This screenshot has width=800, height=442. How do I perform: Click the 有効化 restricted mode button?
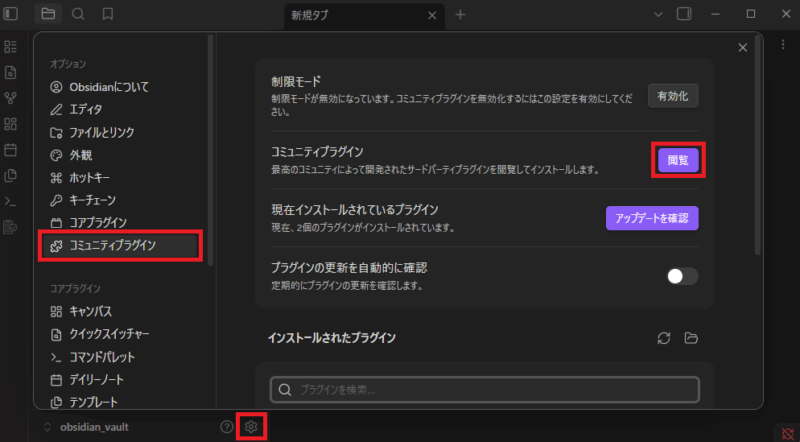[x=672, y=96]
